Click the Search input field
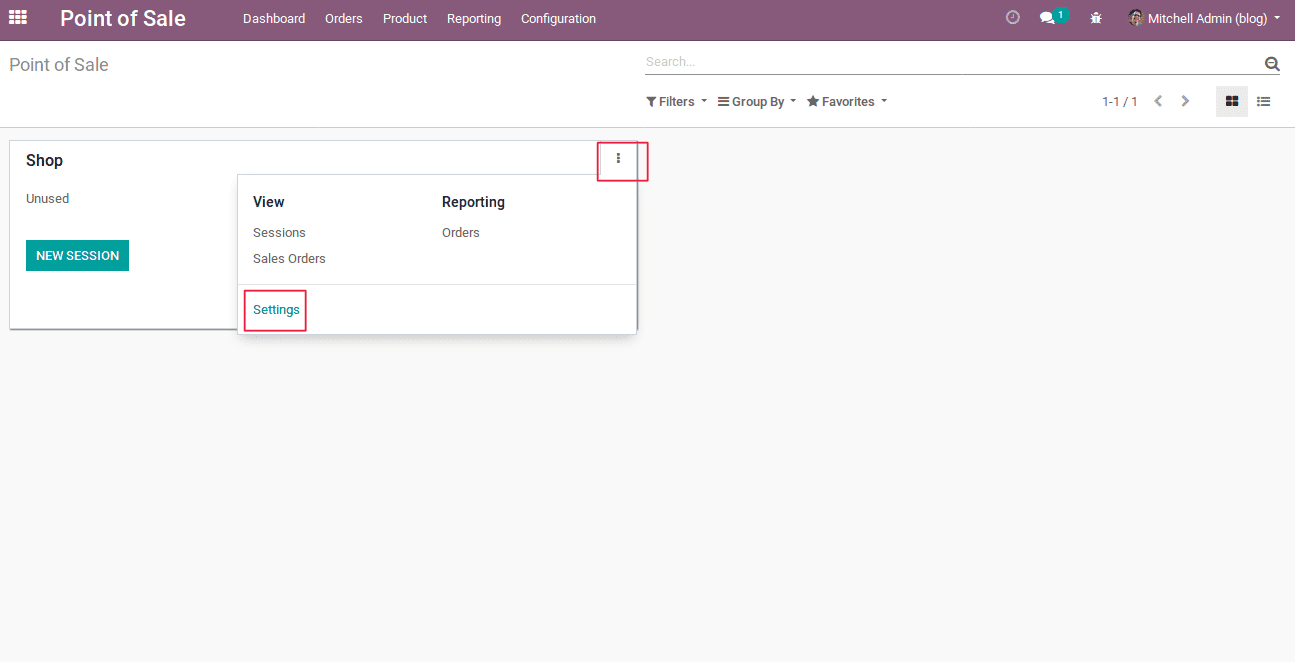Image resolution: width=1295 pixels, height=662 pixels. click(x=953, y=62)
